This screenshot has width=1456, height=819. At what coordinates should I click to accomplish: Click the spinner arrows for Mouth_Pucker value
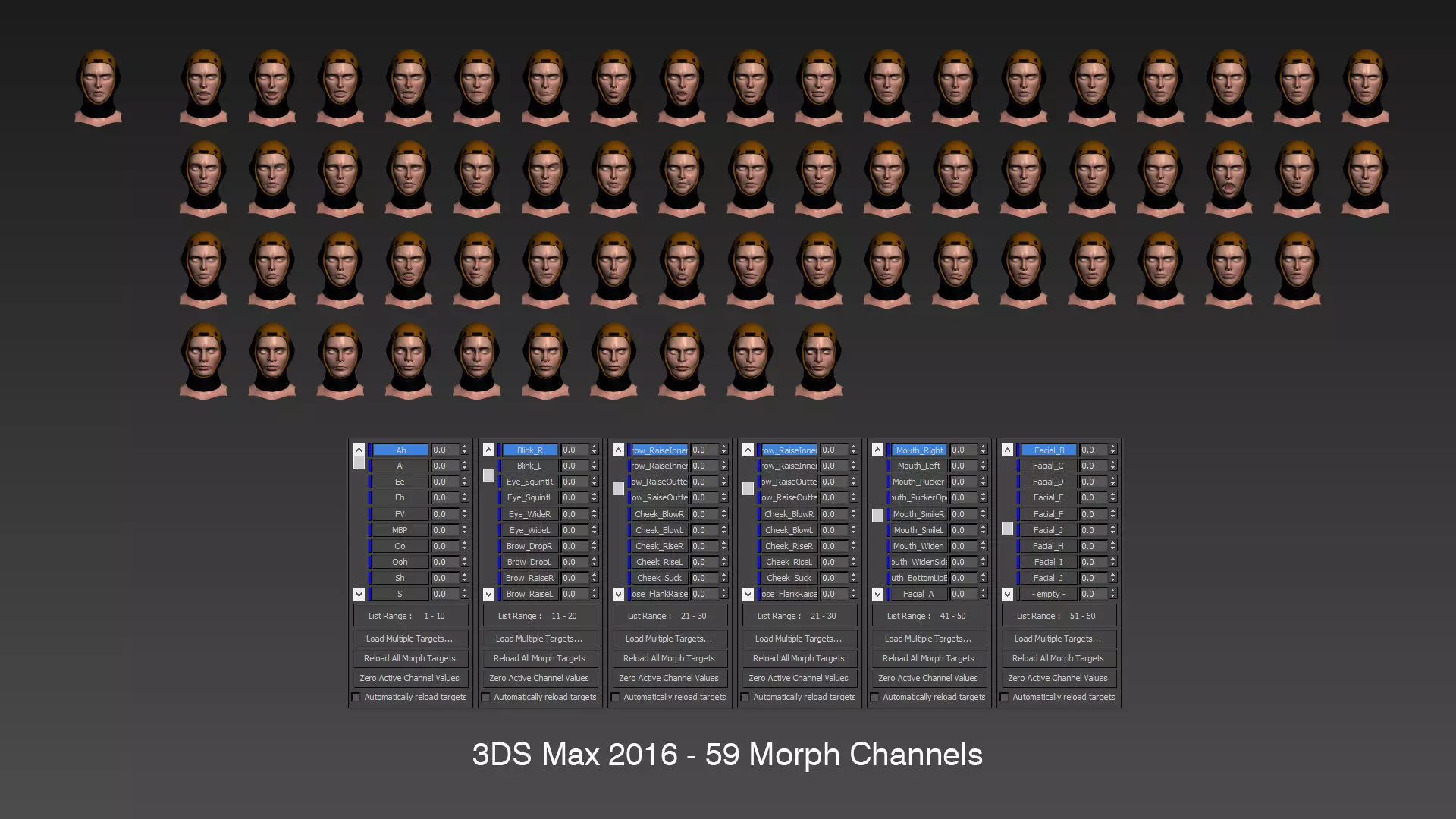pyautogui.click(x=983, y=482)
